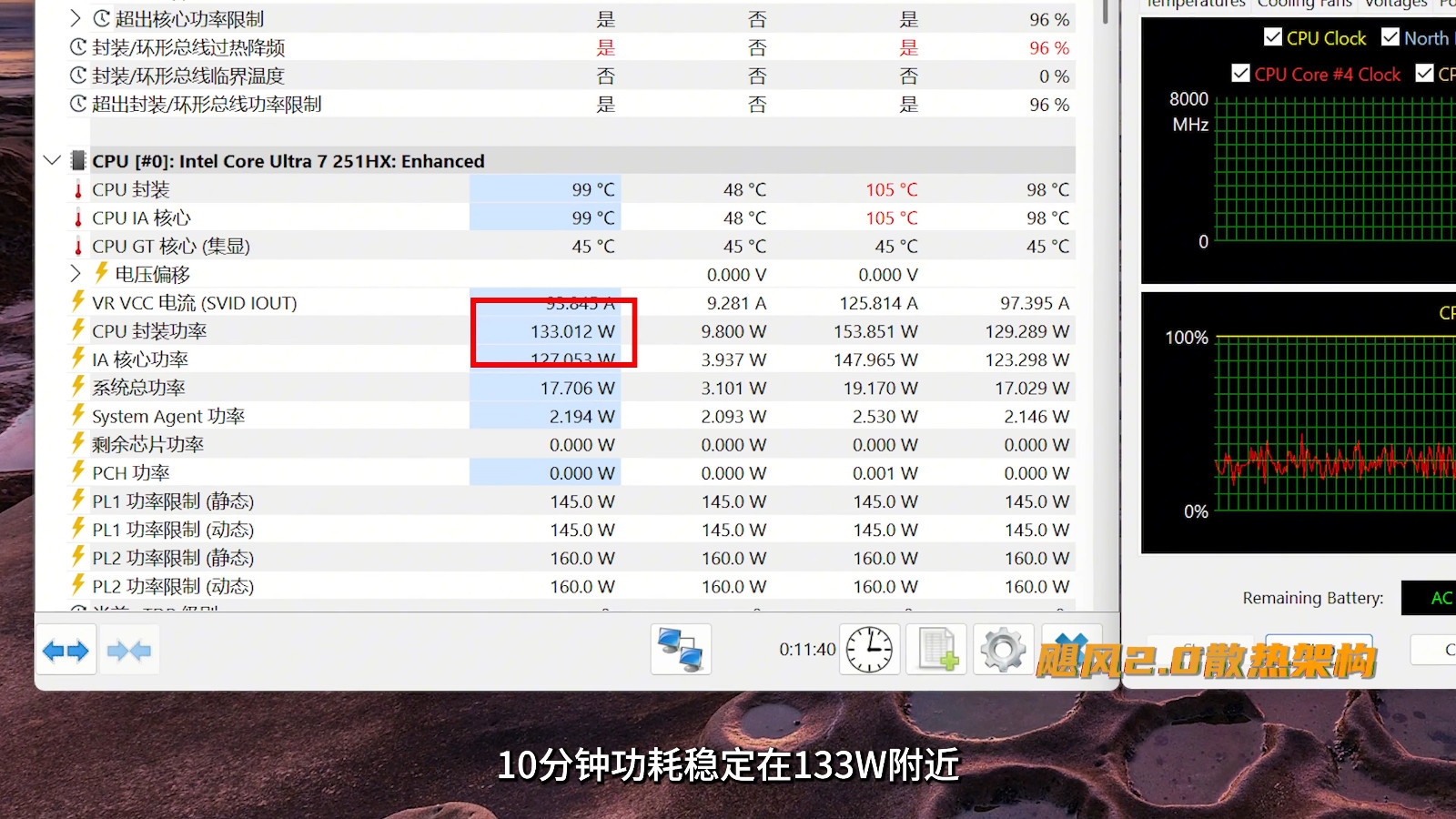Screen dimensions: 1456x819
Task: Reset the elapsed time clock icon
Action: pos(870,650)
